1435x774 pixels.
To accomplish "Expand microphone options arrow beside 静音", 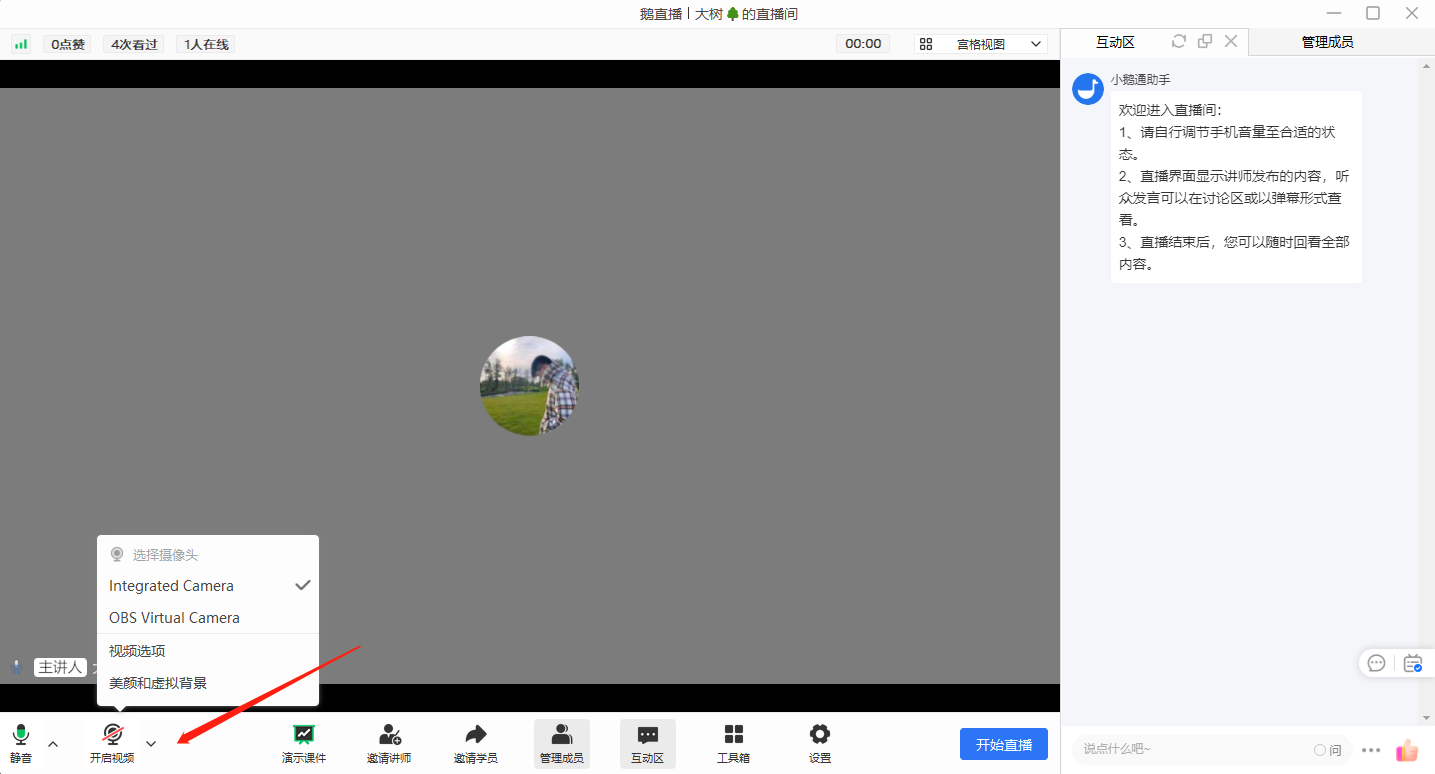I will [53, 743].
